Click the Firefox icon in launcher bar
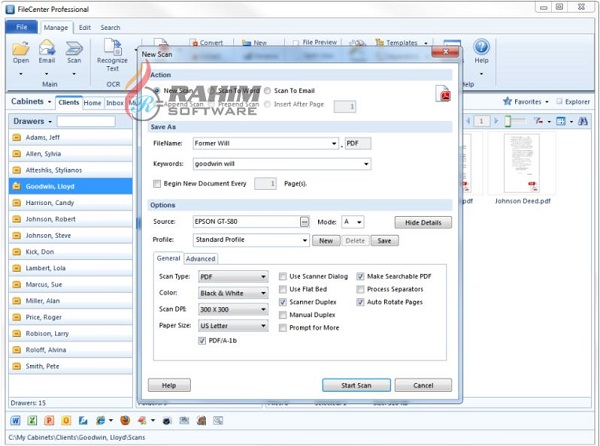Screen dimensions: 600x446 point(125,421)
